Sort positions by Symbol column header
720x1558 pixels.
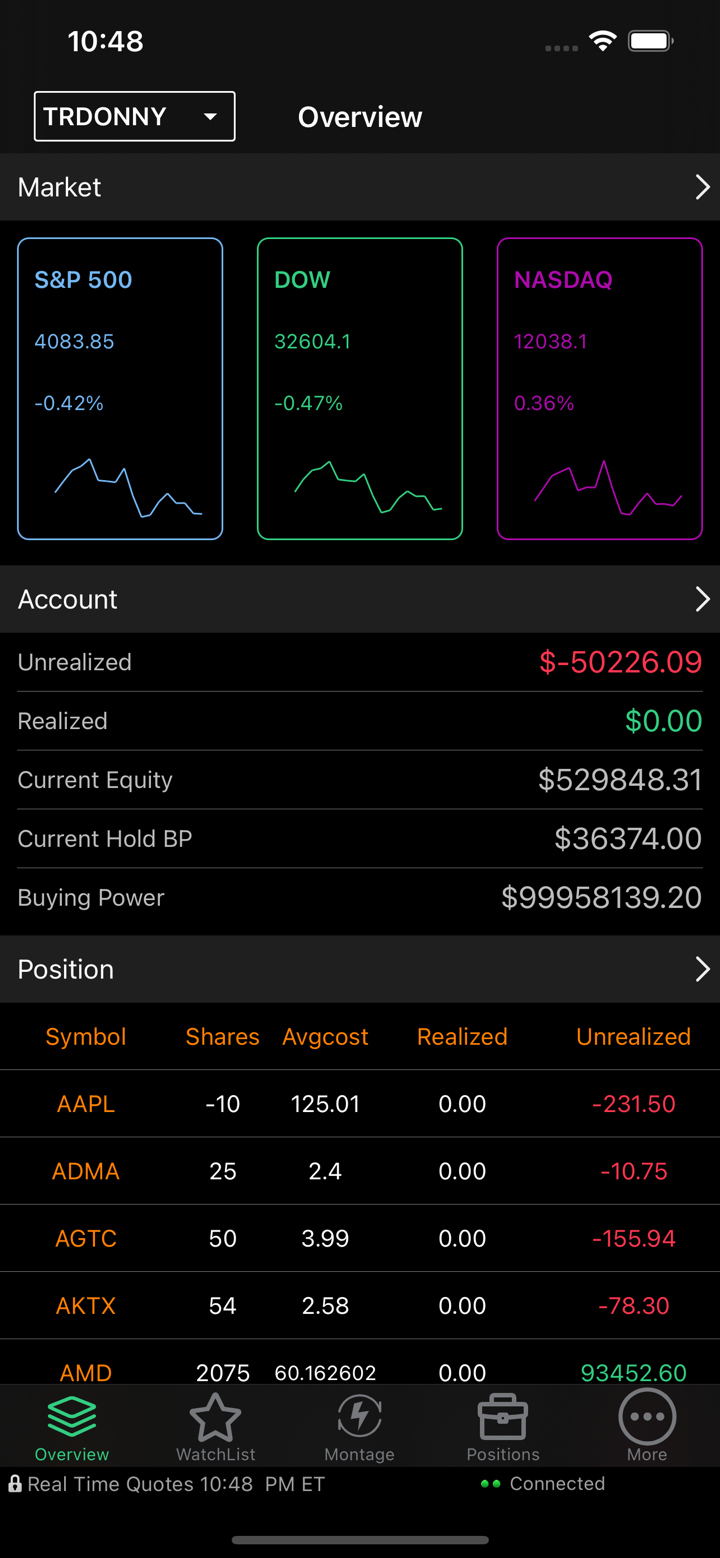click(x=86, y=1037)
